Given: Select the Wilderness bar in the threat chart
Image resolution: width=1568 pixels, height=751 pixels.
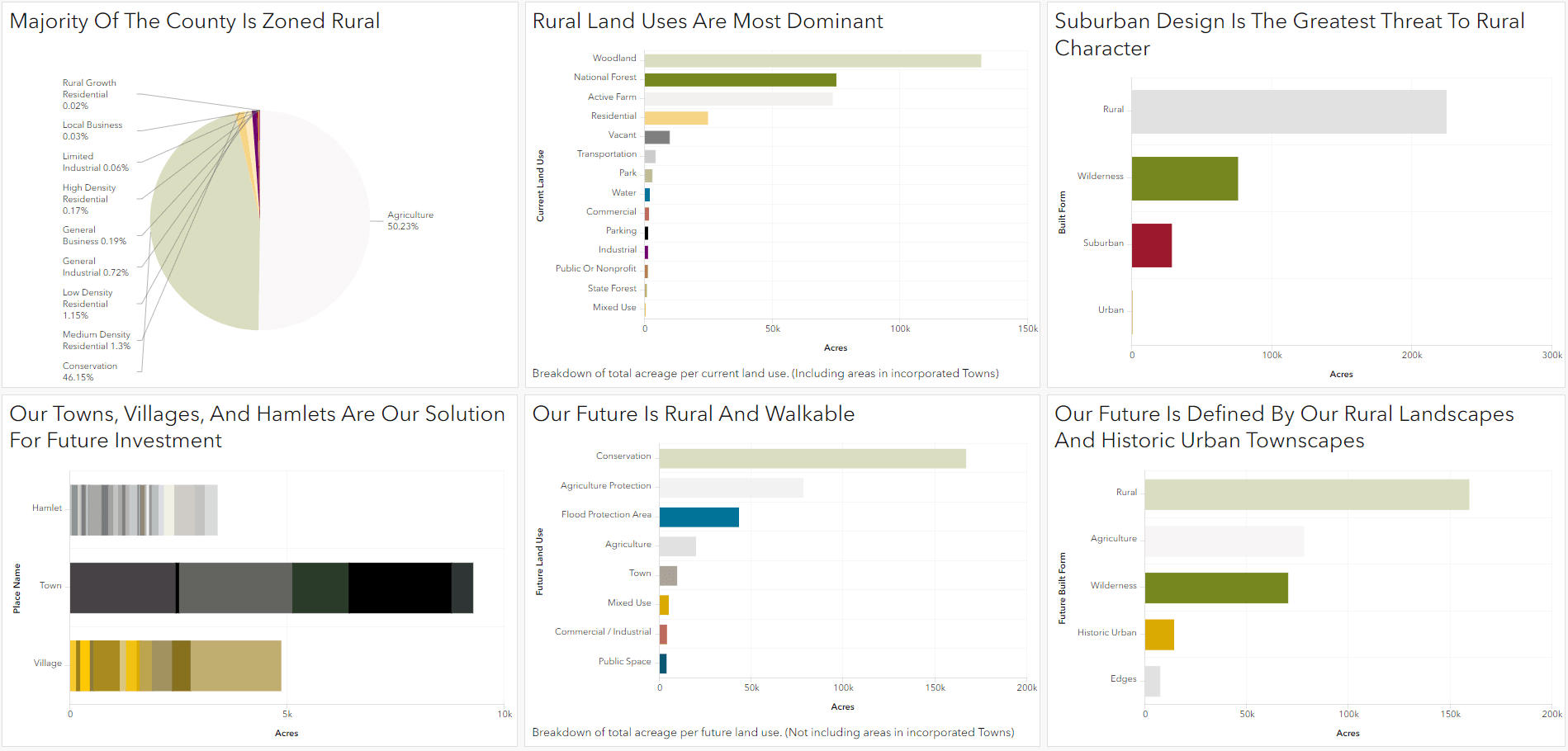Looking at the screenshot, I should 1185,178.
